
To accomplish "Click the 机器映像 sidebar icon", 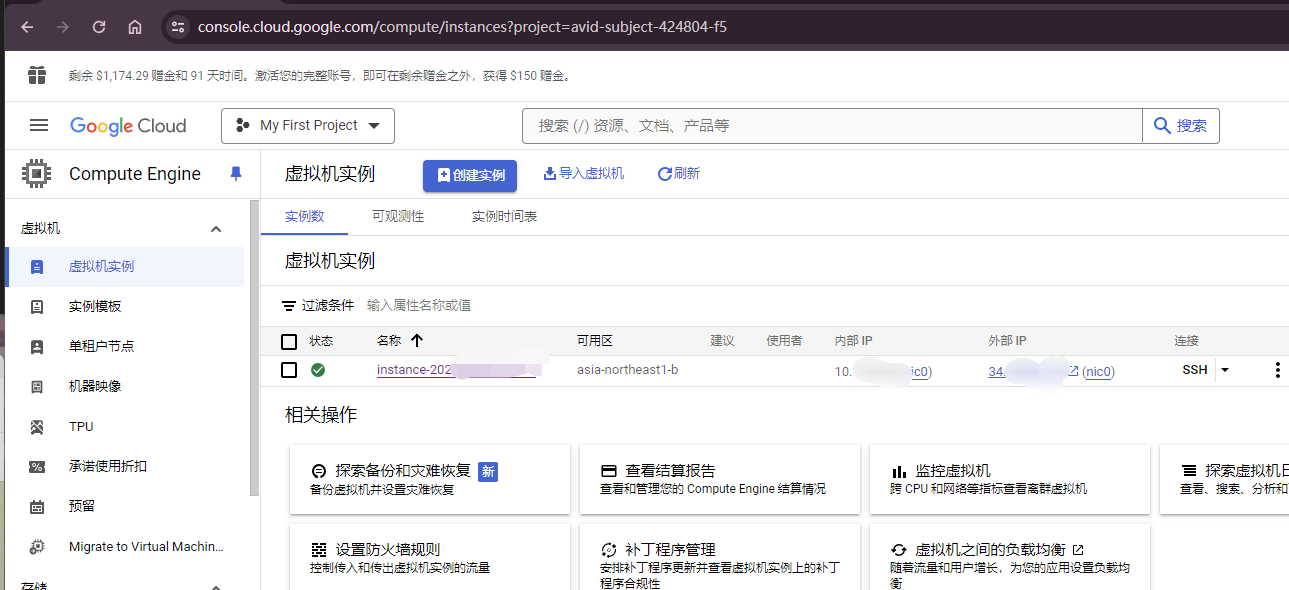I will coord(37,387).
